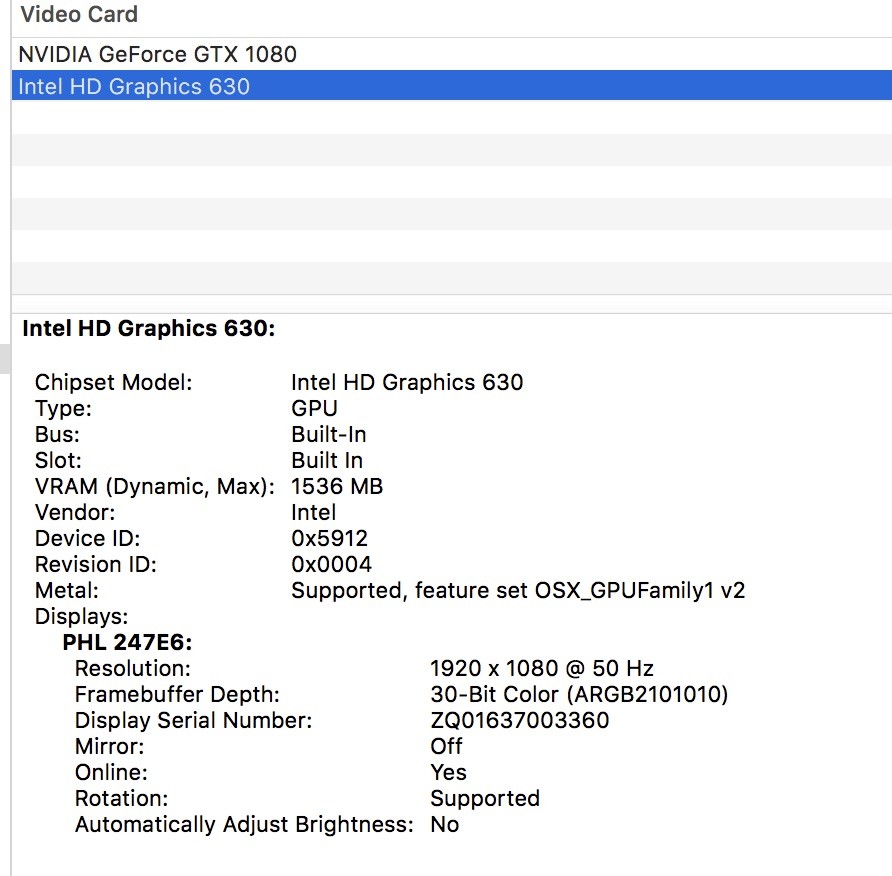This screenshot has height=876, width=892.
Task: Click the Revision ID value 0x0004
Action: coord(331,565)
